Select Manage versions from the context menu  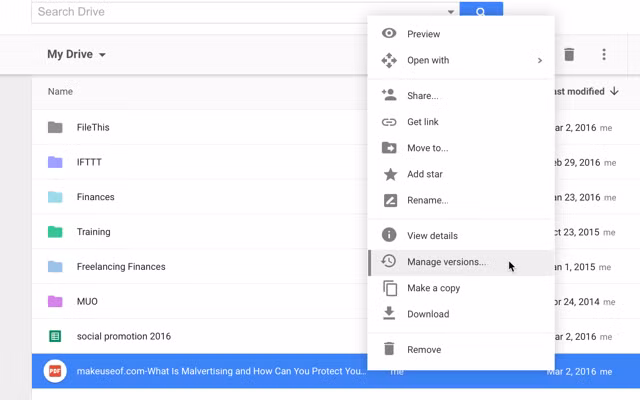click(446, 262)
